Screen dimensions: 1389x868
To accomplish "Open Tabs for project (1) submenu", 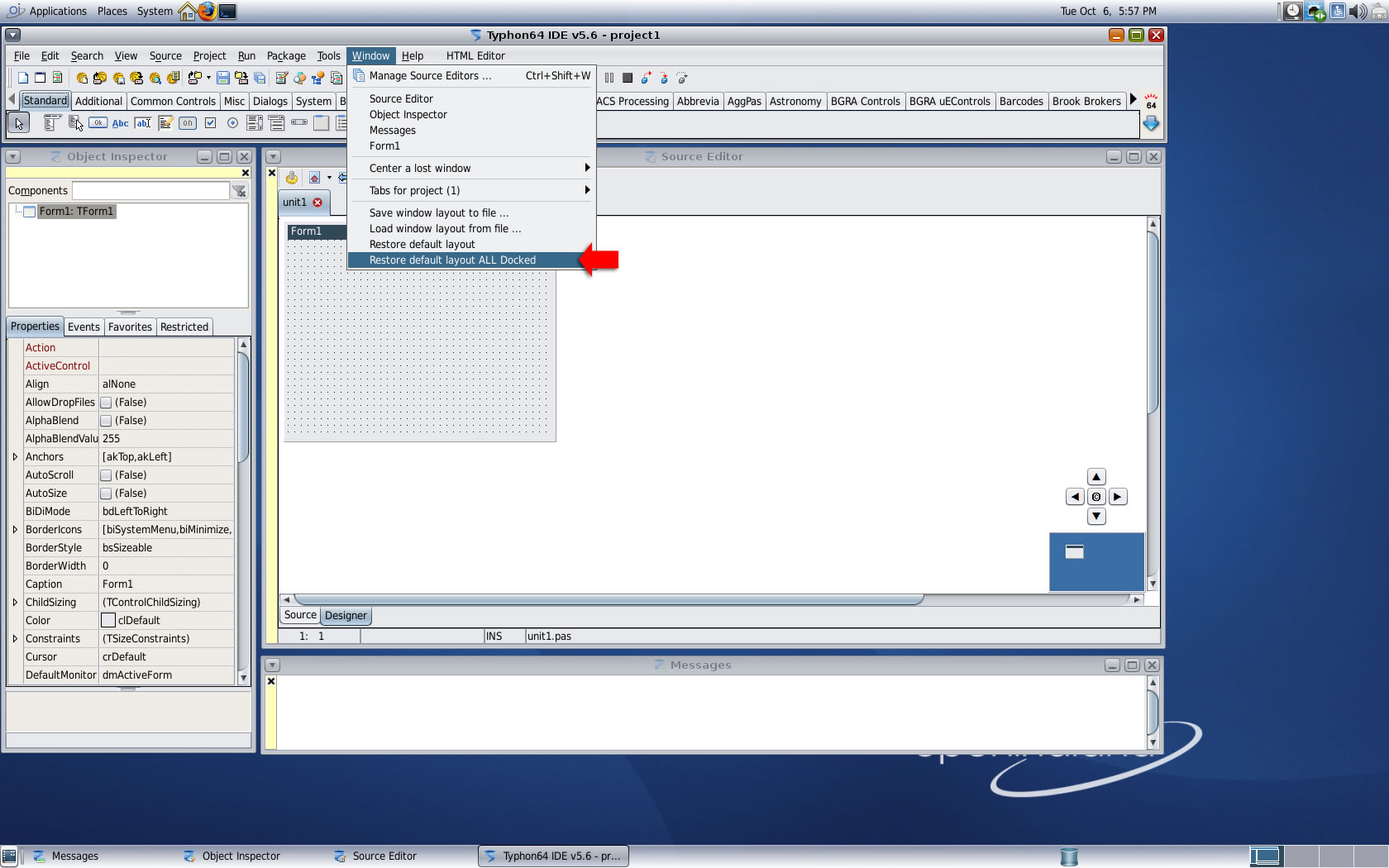I will 471,190.
